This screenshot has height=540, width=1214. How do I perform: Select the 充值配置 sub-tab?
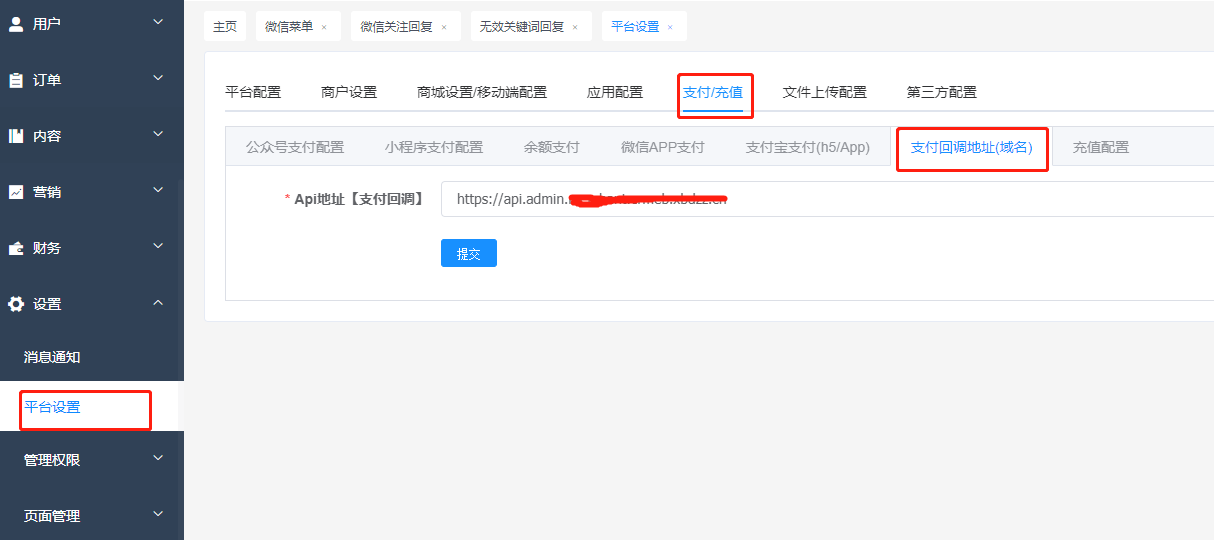pyautogui.click(x=1101, y=147)
